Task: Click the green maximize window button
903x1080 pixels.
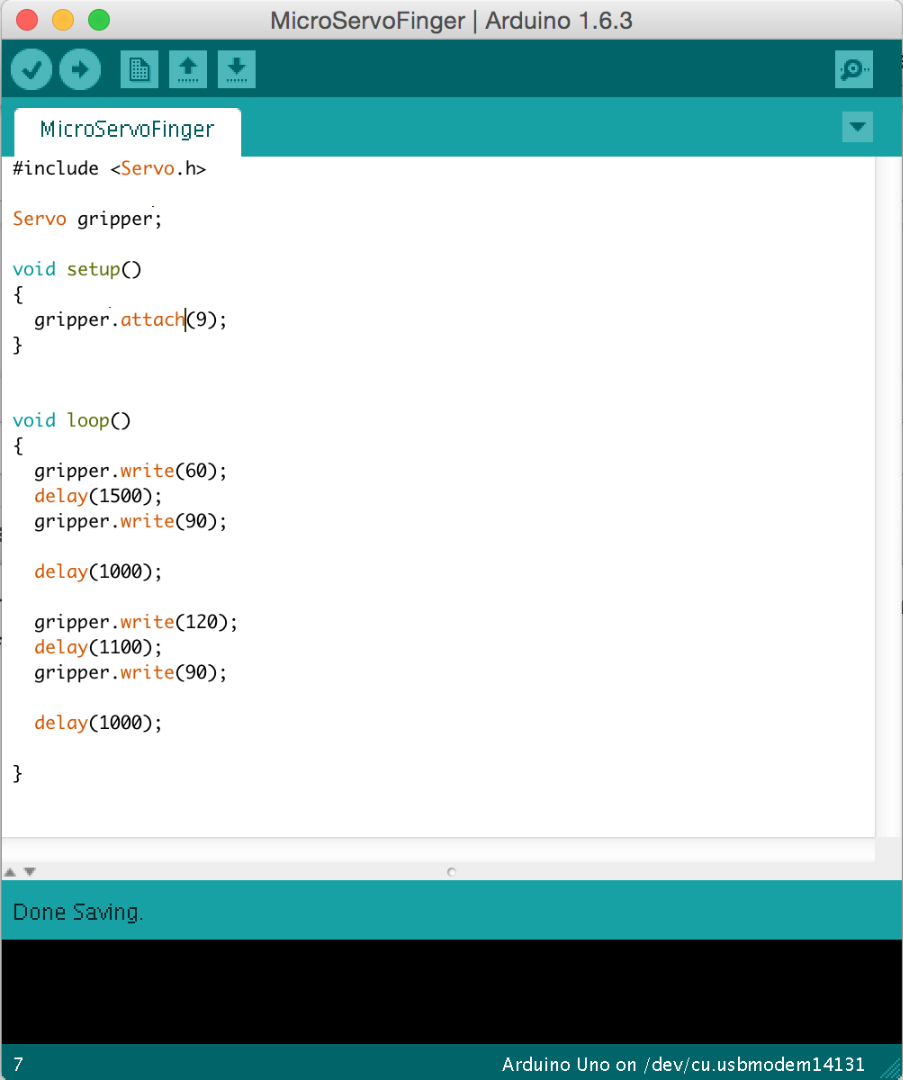Action: coord(98,20)
